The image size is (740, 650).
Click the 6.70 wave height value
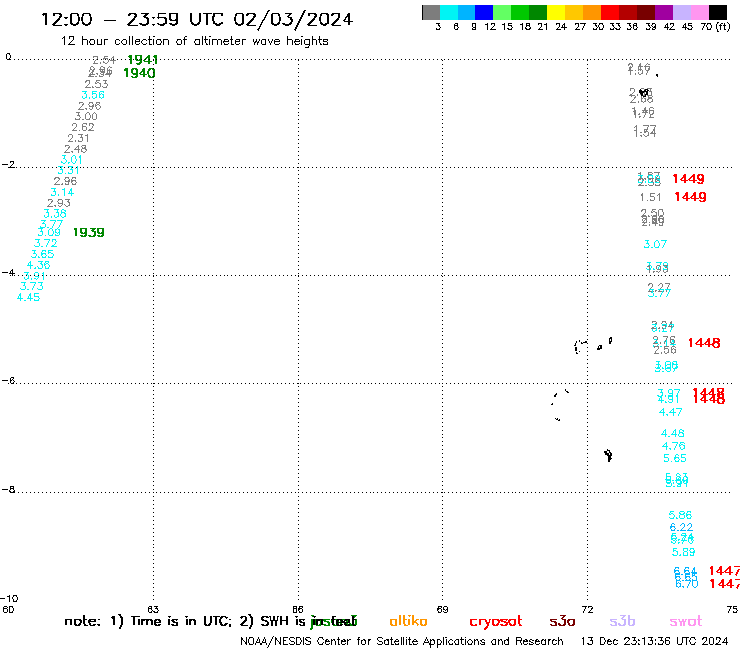pyautogui.click(x=687, y=584)
